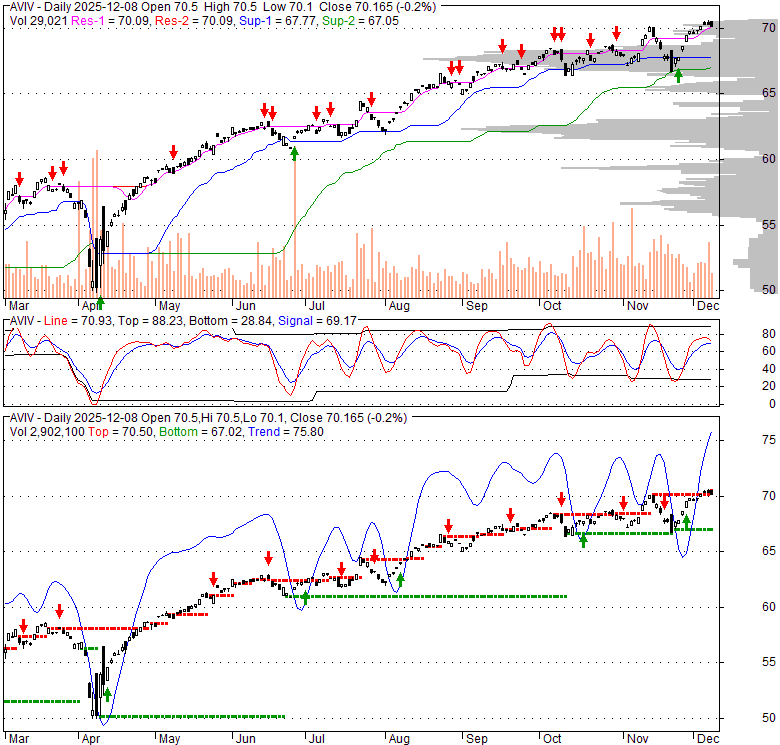Click the 80 label on the oscillator axis
Screen dimensions: 780x745
(x=769, y=334)
